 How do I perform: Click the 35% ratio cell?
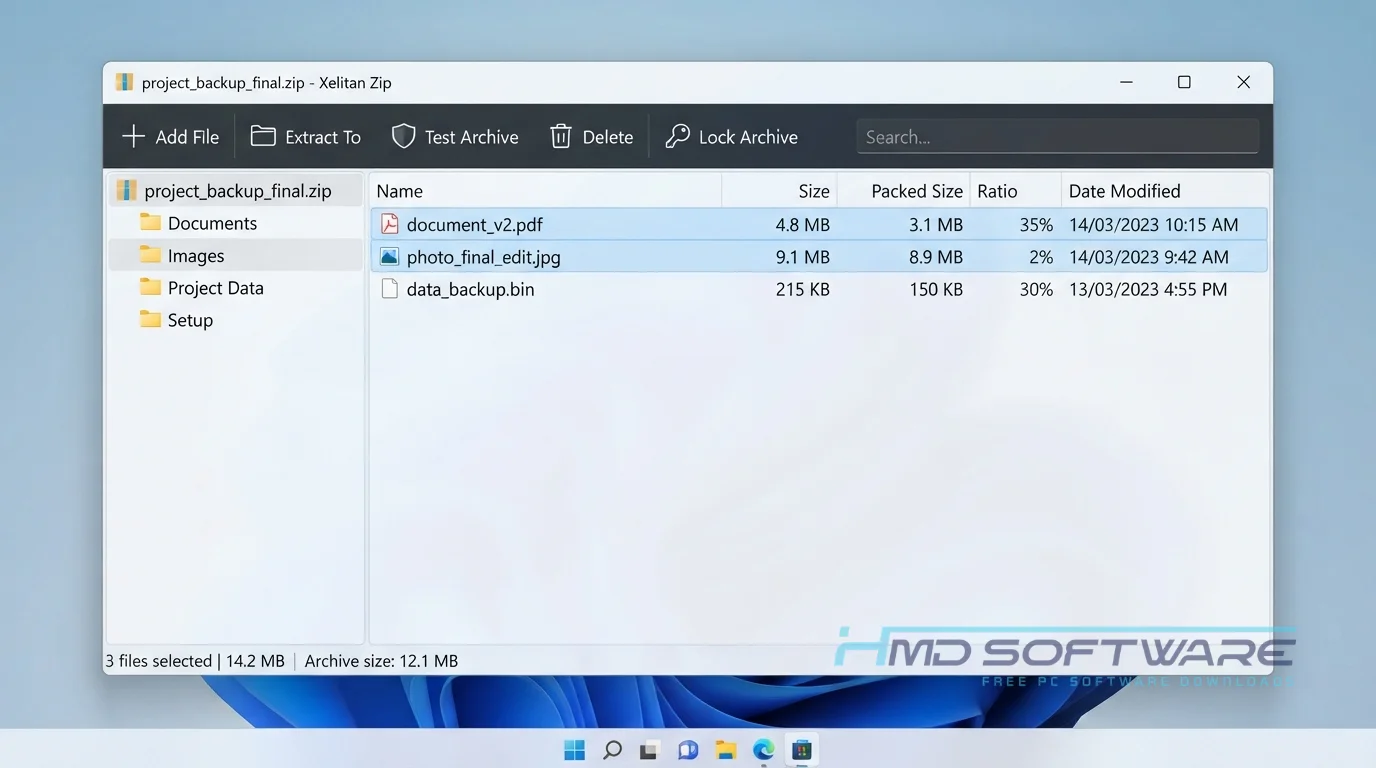1036,225
